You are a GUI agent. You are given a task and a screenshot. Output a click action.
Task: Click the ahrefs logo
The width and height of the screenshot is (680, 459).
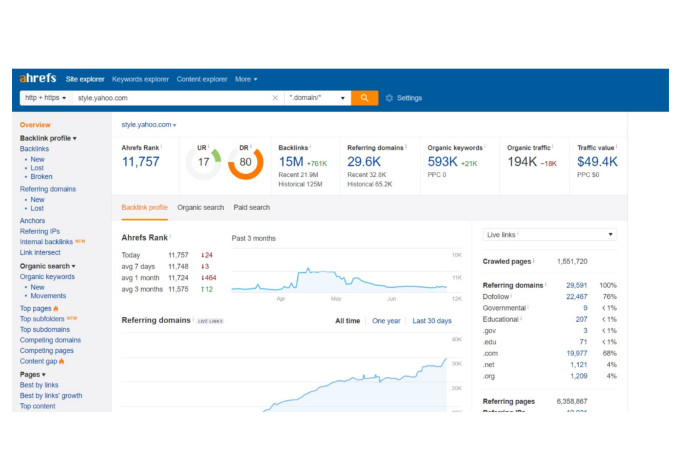(38, 79)
